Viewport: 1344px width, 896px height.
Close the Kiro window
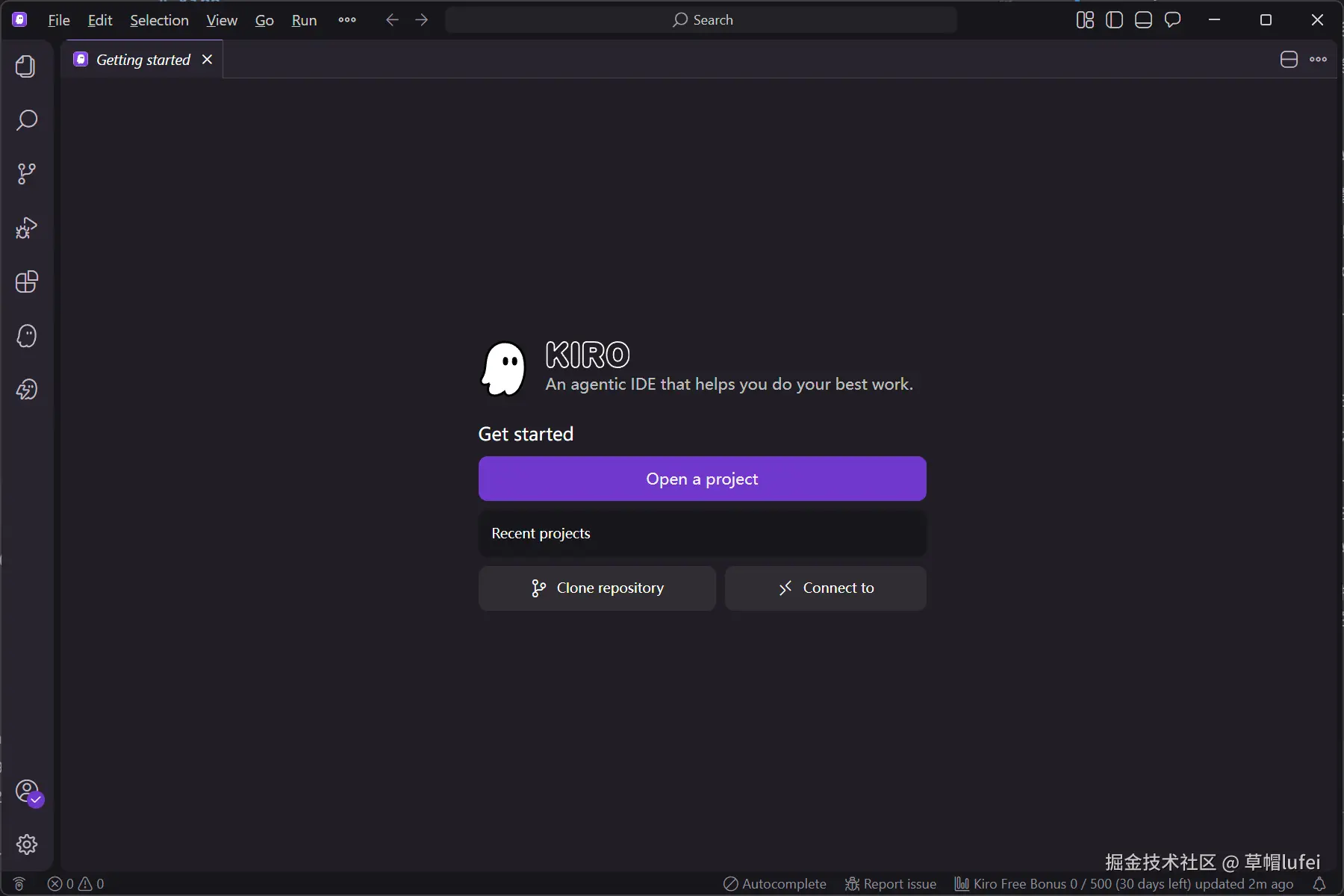click(x=1317, y=20)
